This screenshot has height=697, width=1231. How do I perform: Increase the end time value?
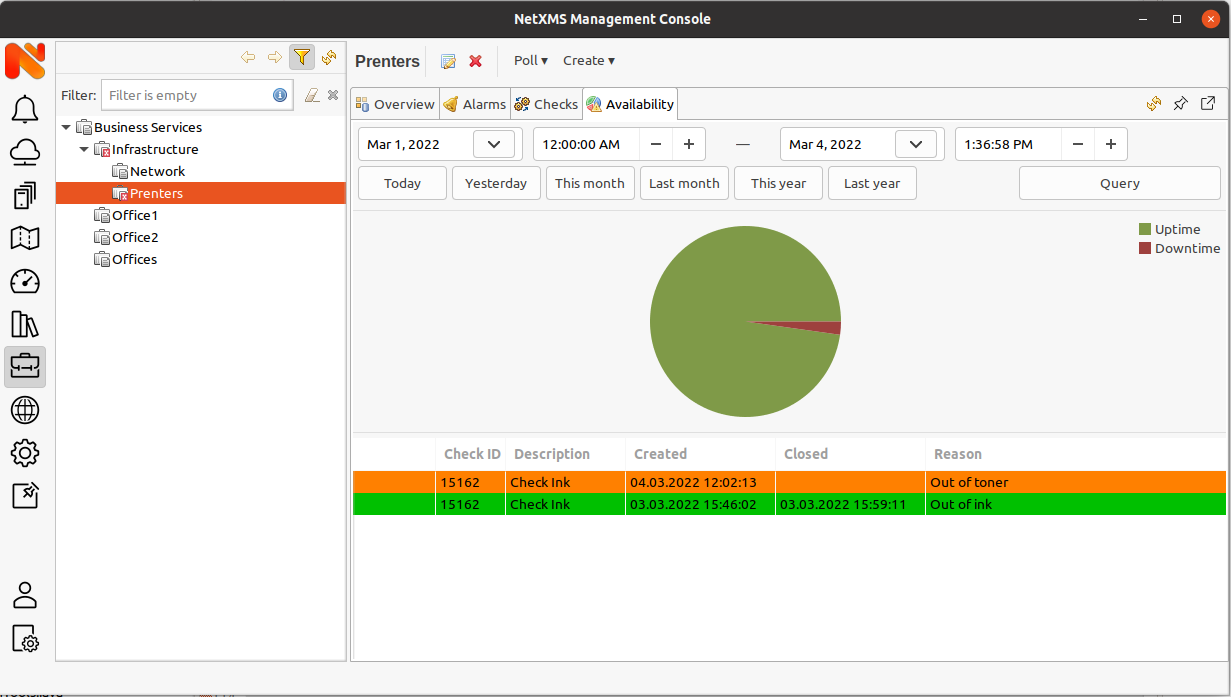(x=1110, y=144)
